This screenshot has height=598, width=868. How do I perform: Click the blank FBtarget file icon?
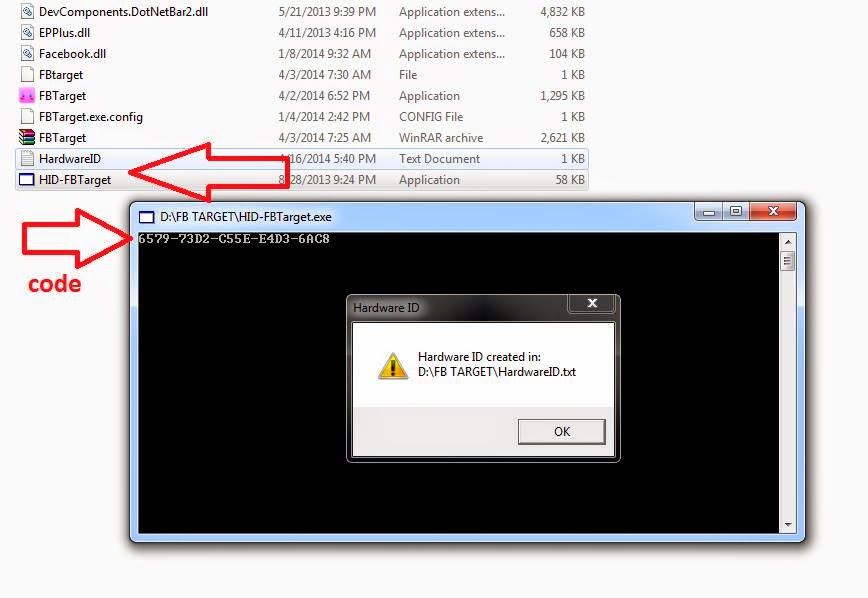tap(27, 75)
